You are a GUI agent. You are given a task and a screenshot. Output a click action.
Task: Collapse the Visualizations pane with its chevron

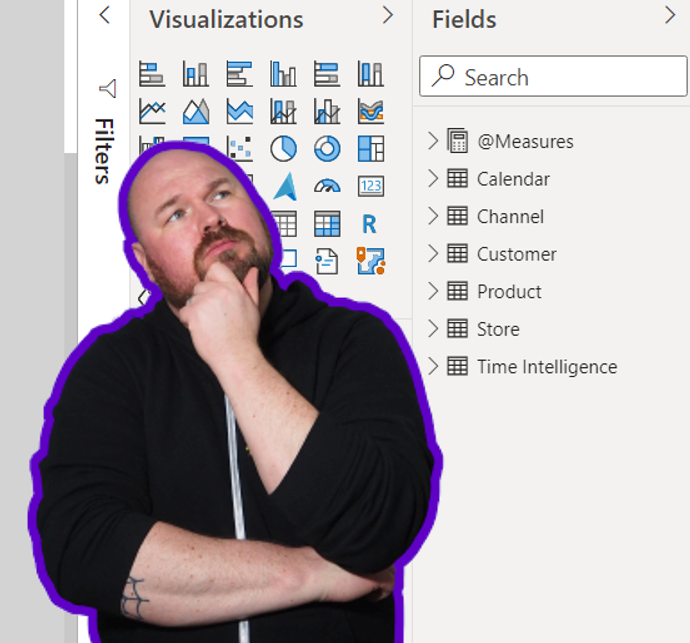[388, 15]
